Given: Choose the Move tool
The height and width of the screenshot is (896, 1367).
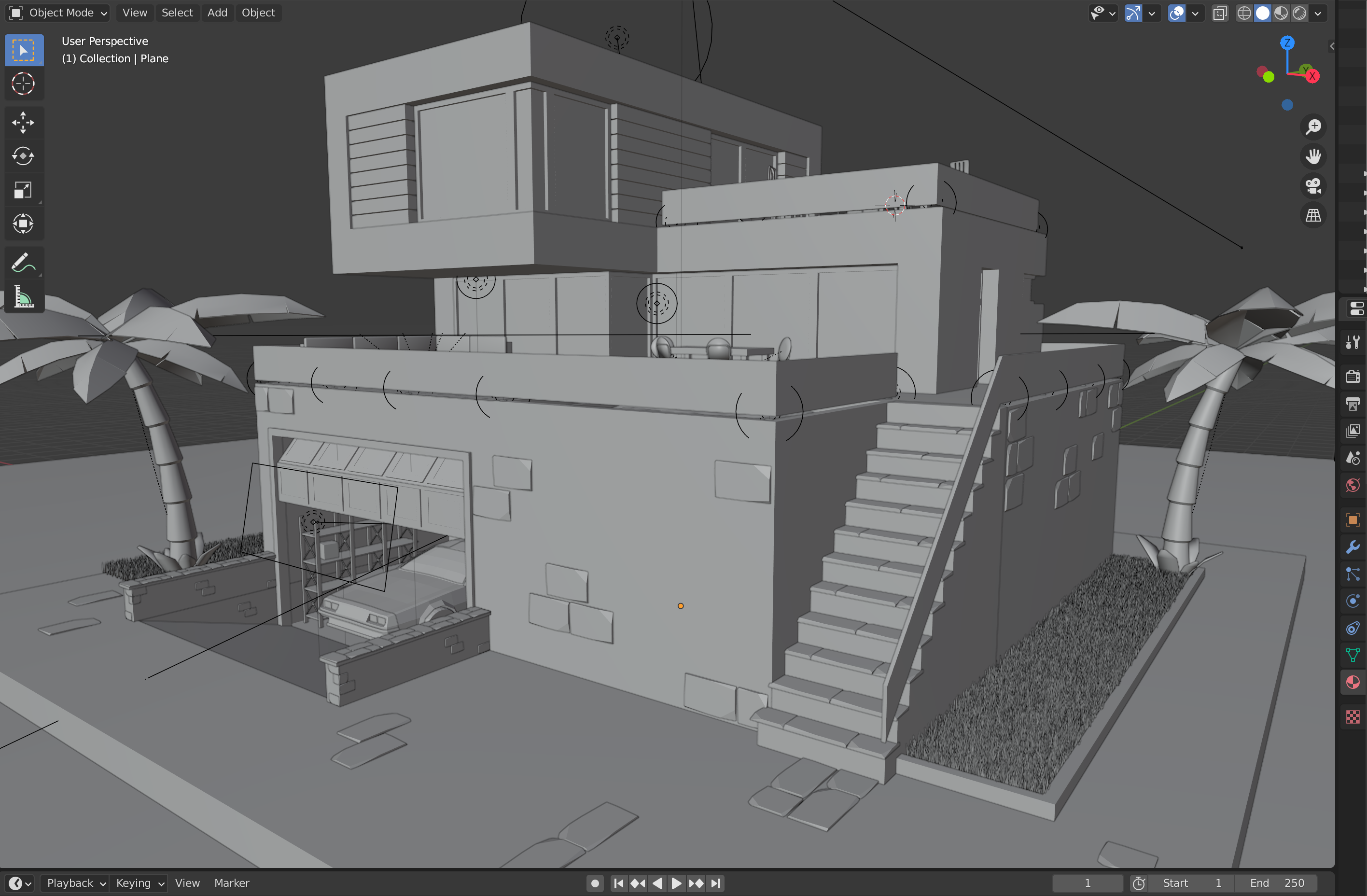Looking at the screenshot, I should [24, 122].
